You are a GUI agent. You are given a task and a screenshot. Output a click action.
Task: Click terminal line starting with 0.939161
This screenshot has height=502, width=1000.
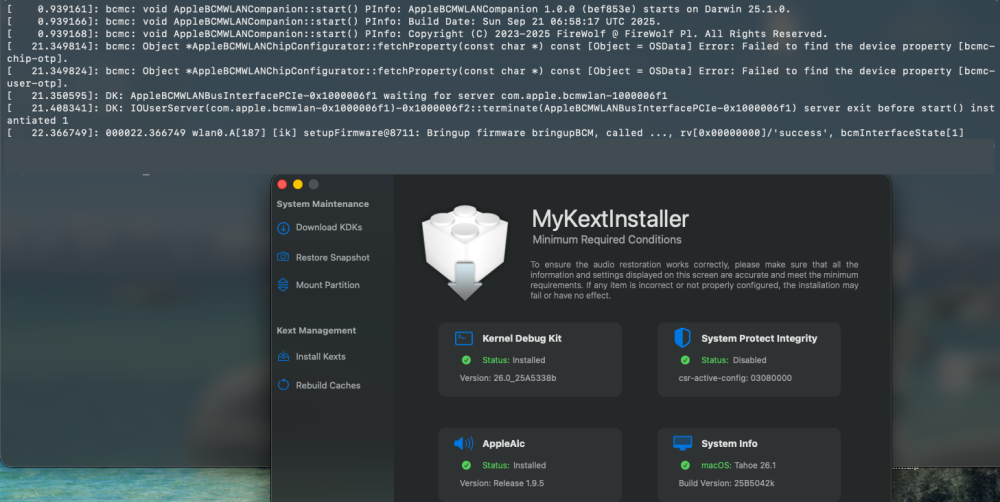coord(399,10)
